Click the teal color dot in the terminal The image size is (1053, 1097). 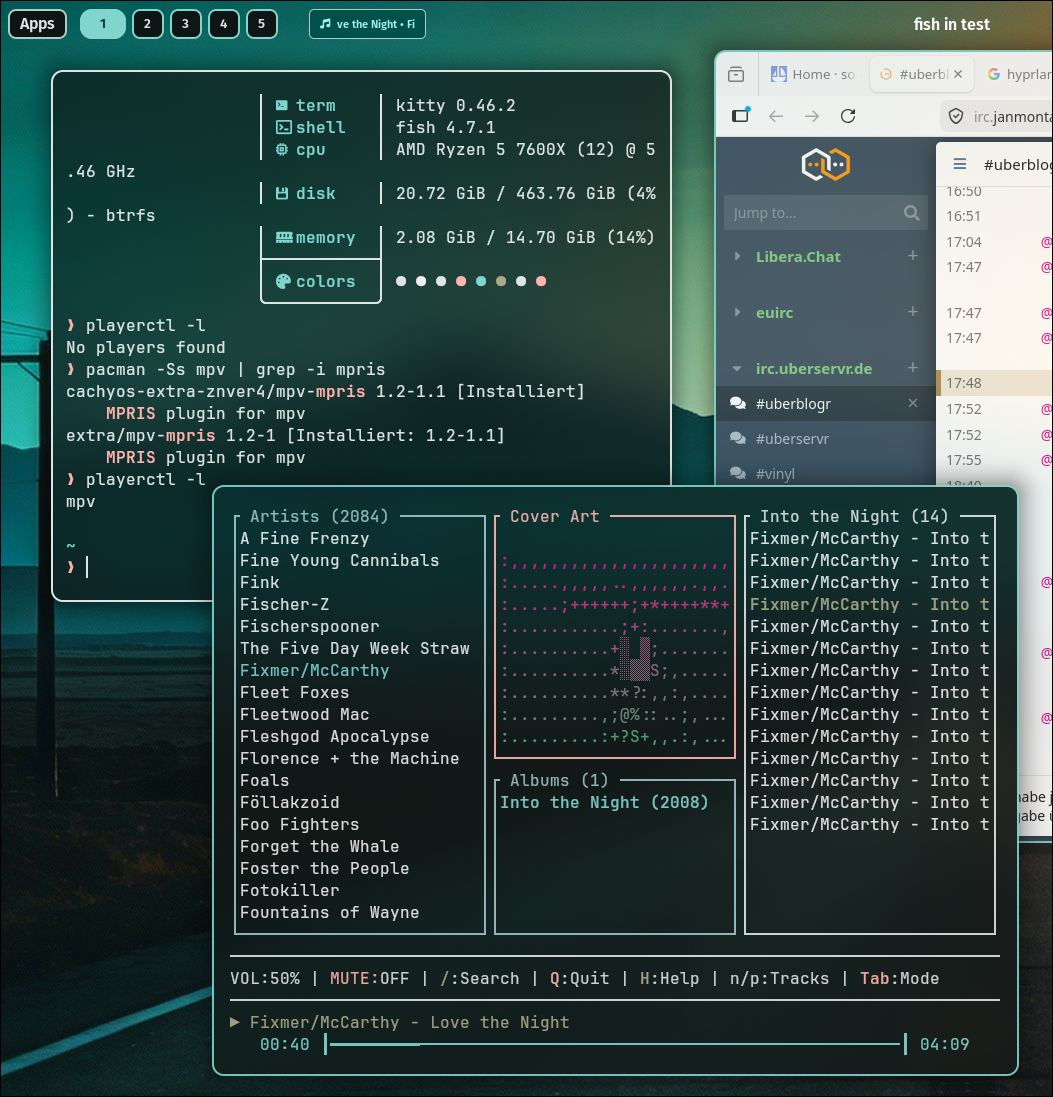tap(481, 281)
